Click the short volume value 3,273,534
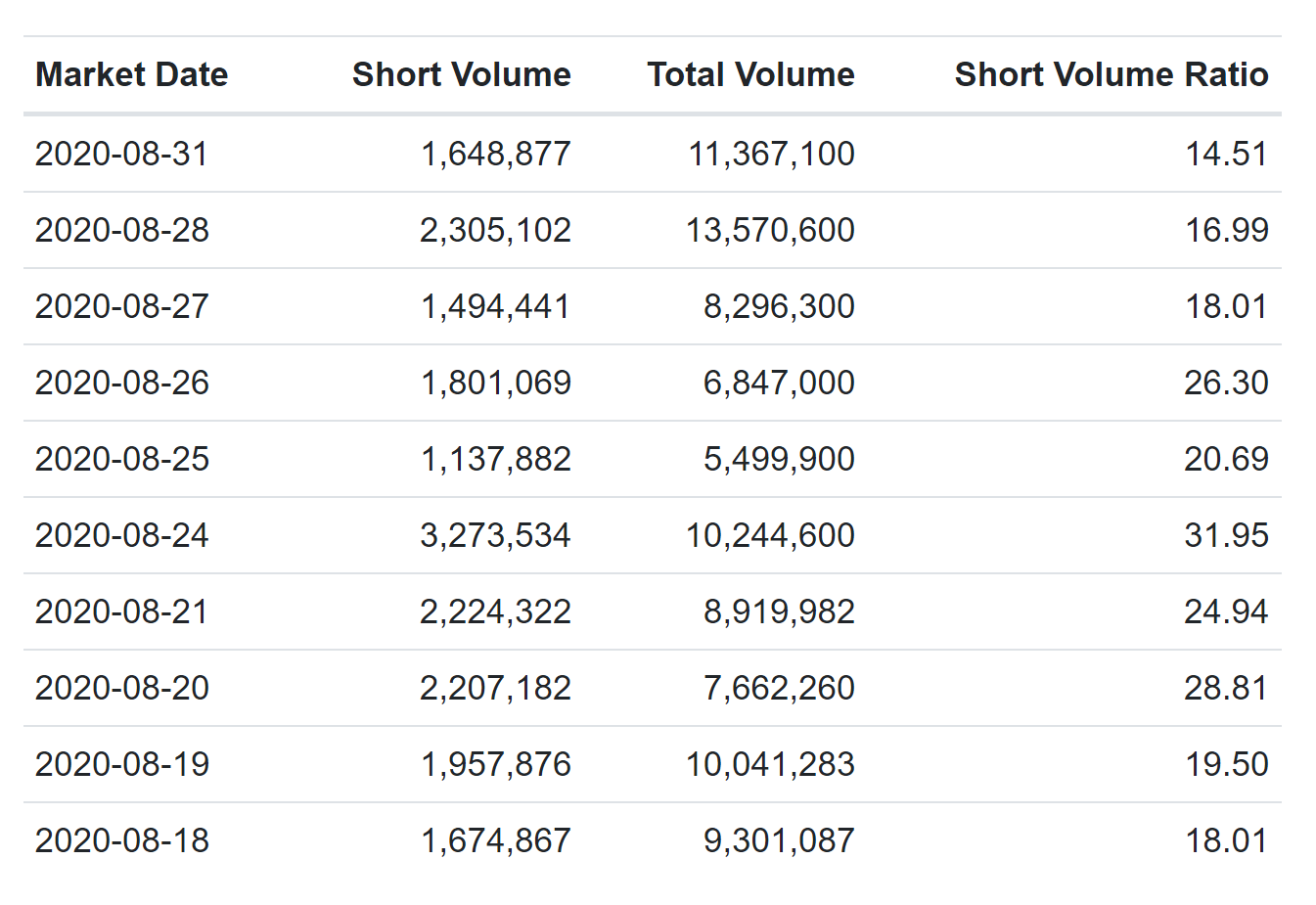 (496, 535)
